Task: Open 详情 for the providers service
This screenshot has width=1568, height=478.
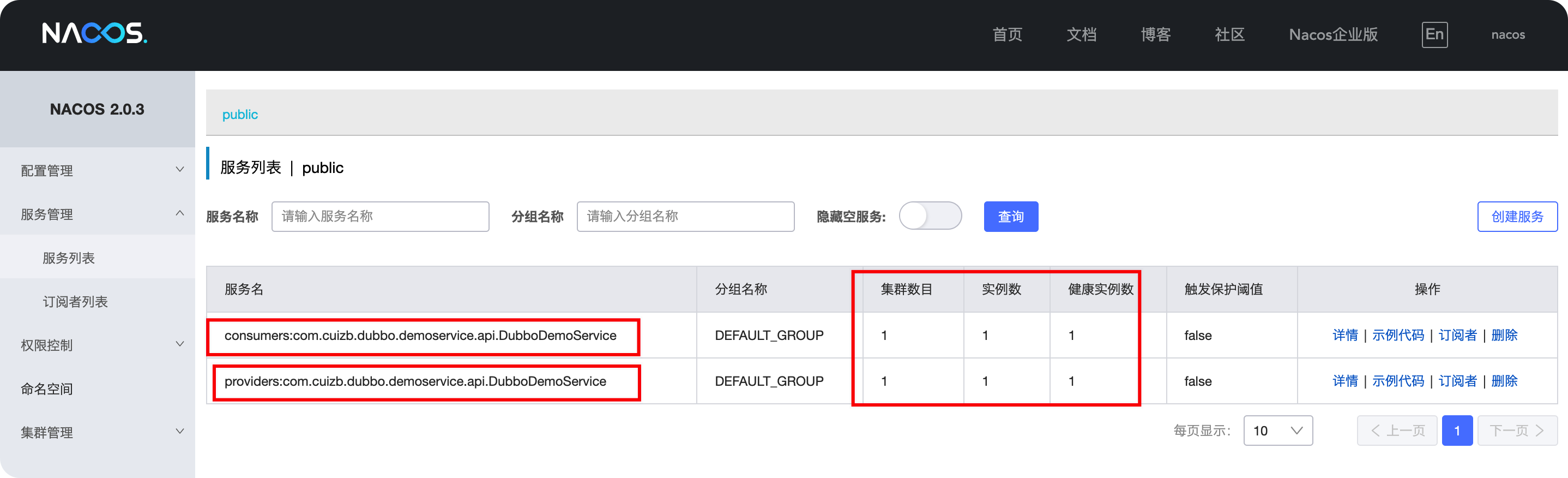Action: tap(1344, 380)
